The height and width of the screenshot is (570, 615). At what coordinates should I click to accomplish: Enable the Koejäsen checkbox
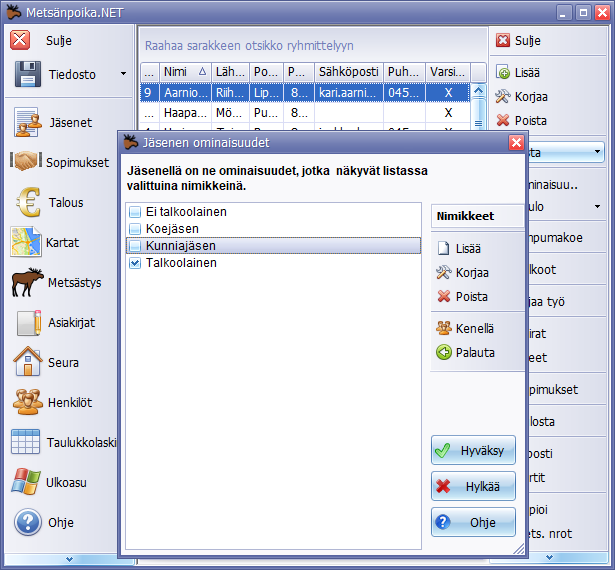(x=134, y=229)
